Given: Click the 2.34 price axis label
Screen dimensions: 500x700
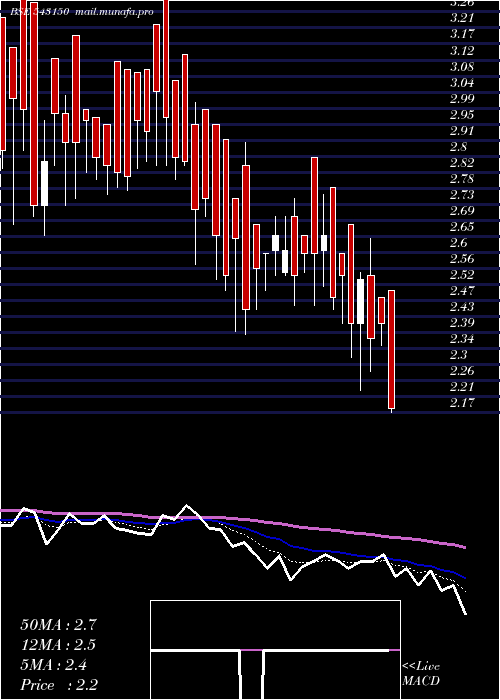Looking at the screenshot, I should (462, 339).
